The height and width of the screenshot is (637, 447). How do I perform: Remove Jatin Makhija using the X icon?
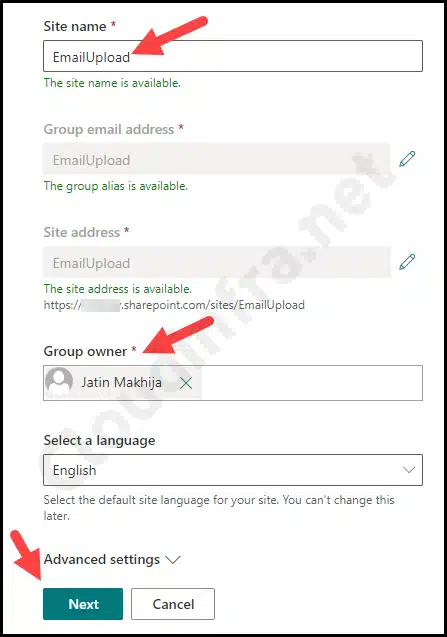click(186, 383)
